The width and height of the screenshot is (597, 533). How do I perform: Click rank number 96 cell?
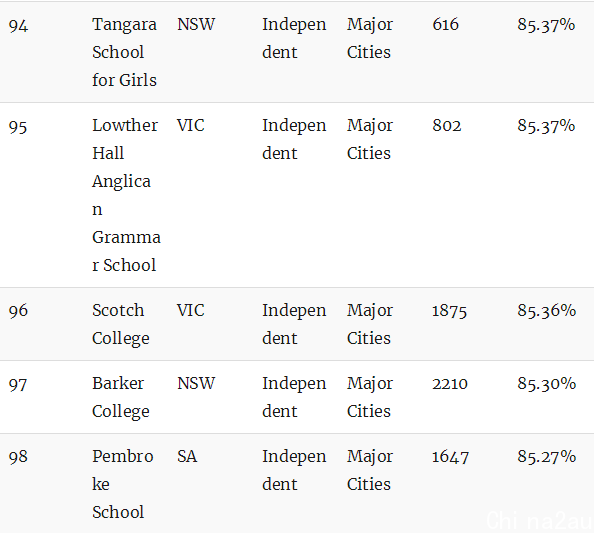(18, 311)
